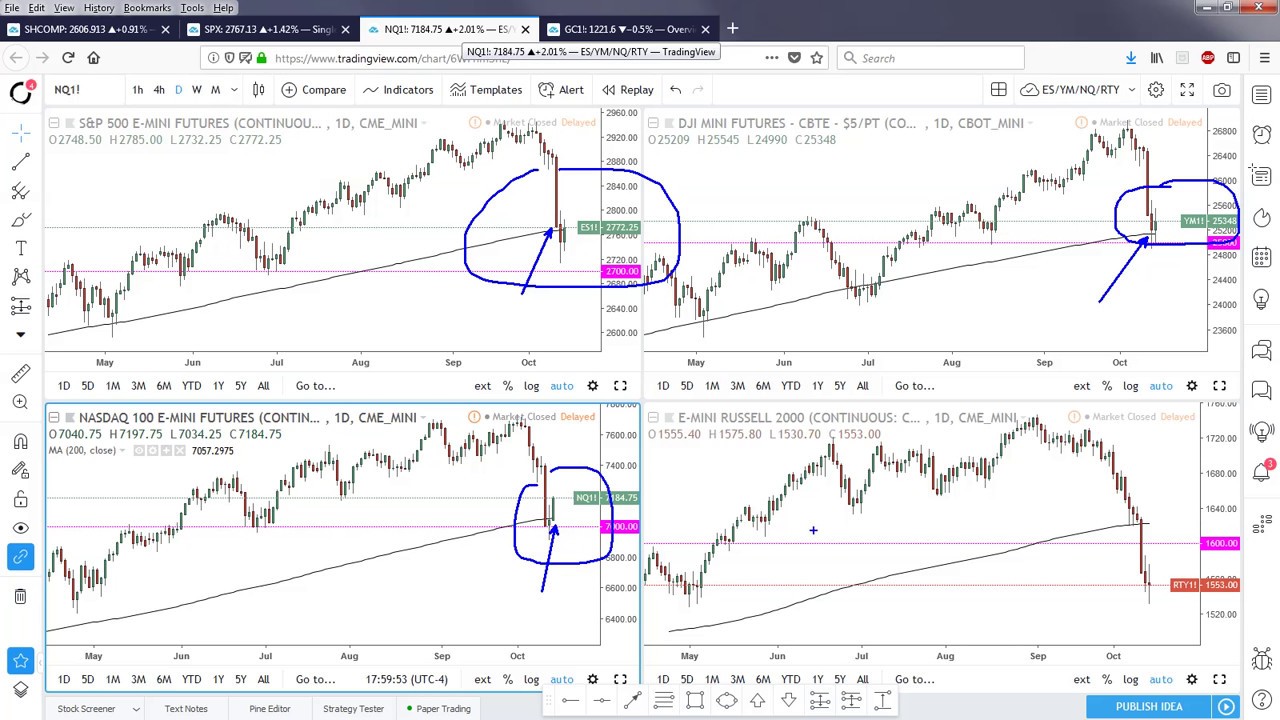This screenshot has width=1280, height=720.
Task: Hide all drawings with the eye icon
Action: click(20, 528)
